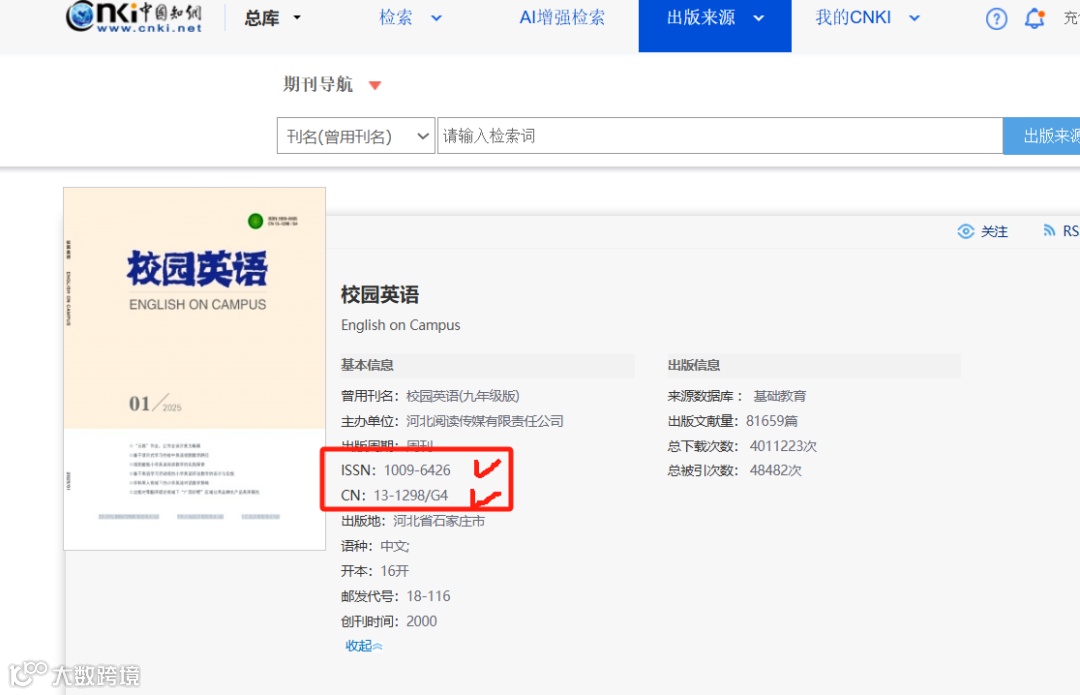Click 邮发代号 18-116

tap(395, 597)
